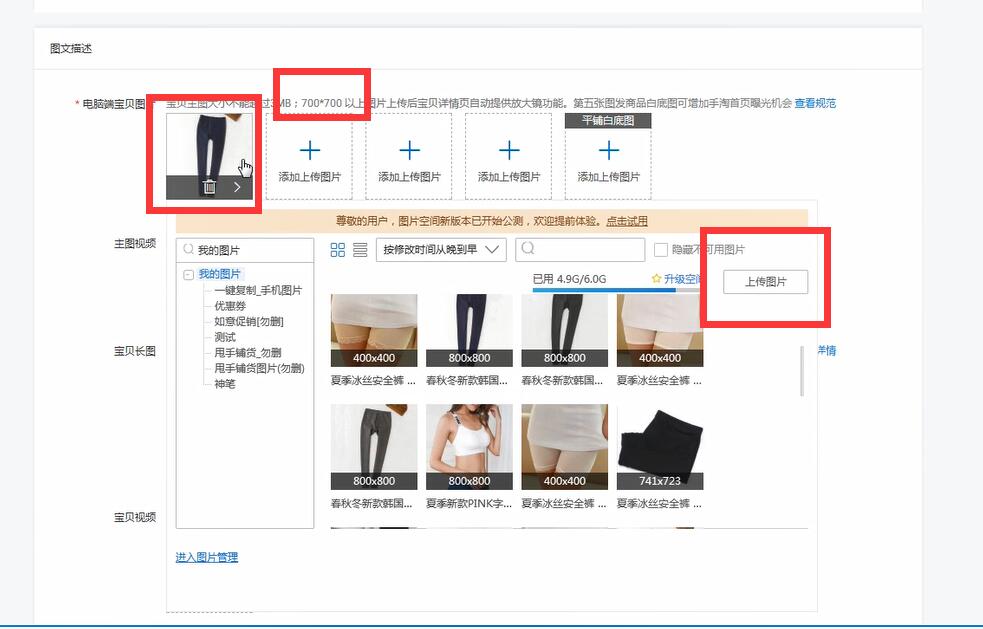Select the 一键复制_手机图片 folder
The width and height of the screenshot is (983, 629).
(x=257, y=290)
